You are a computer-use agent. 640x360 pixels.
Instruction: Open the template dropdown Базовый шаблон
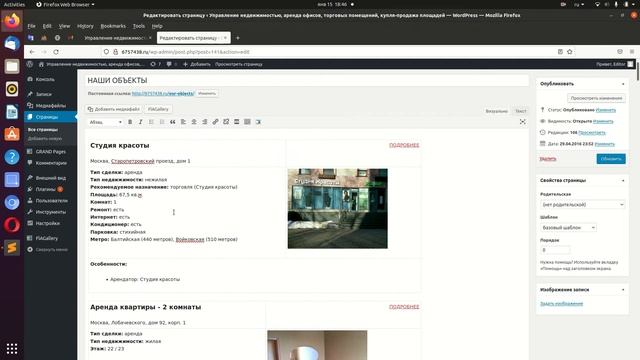[x=568, y=227]
